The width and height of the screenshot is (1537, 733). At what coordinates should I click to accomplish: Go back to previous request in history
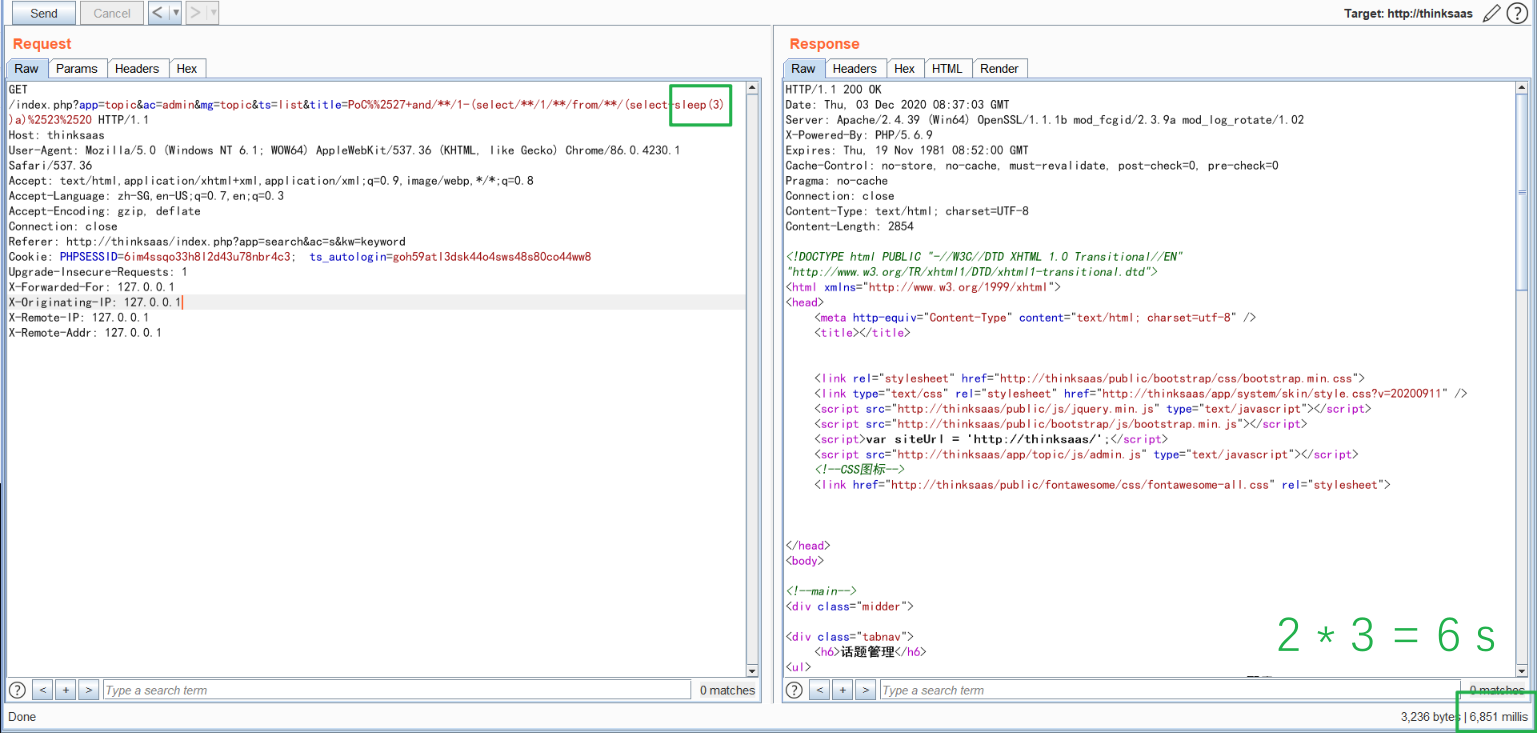(x=158, y=13)
